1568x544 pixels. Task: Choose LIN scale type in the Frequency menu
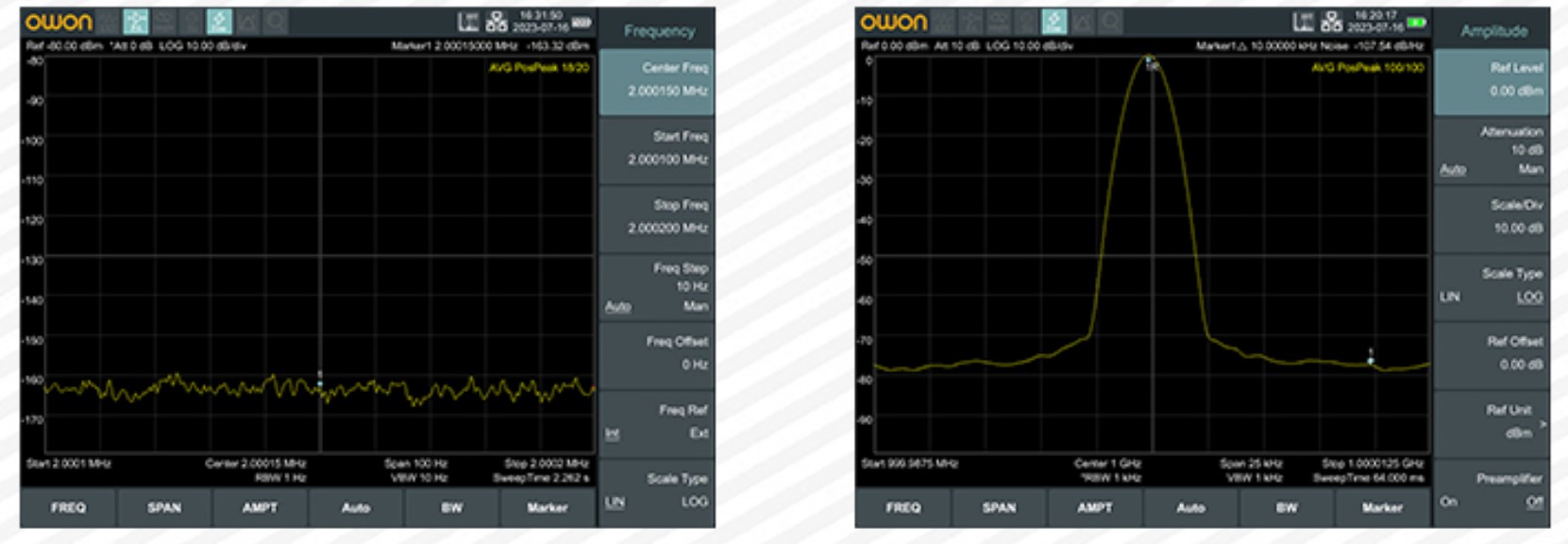[x=615, y=502]
